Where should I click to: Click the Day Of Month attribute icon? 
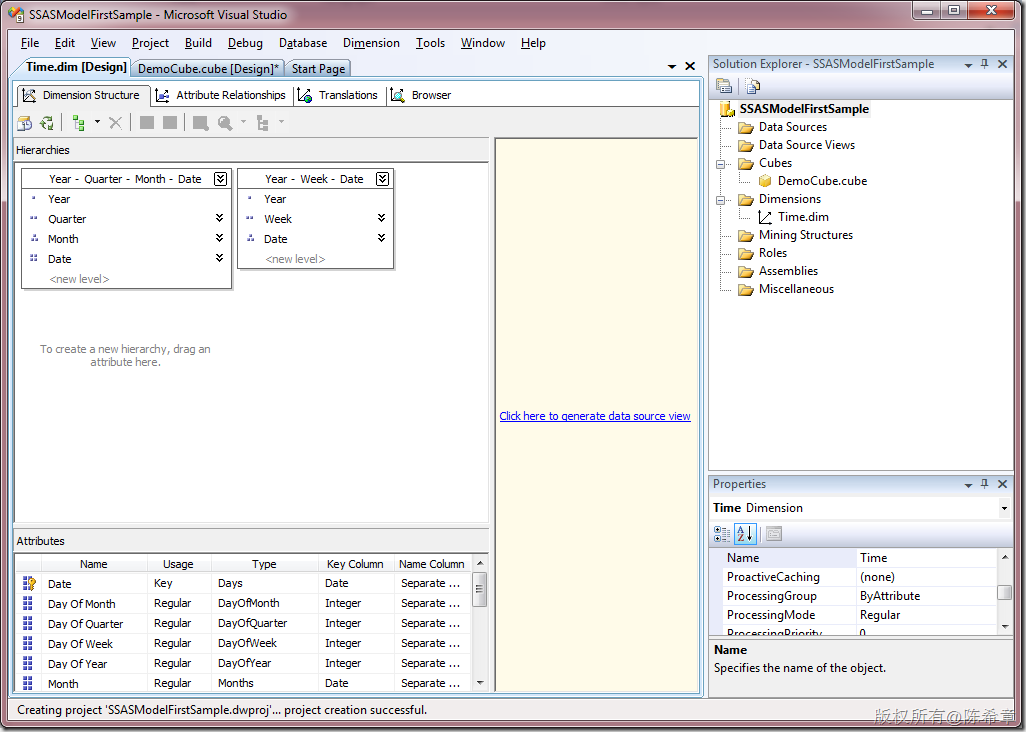tap(28, 603)
